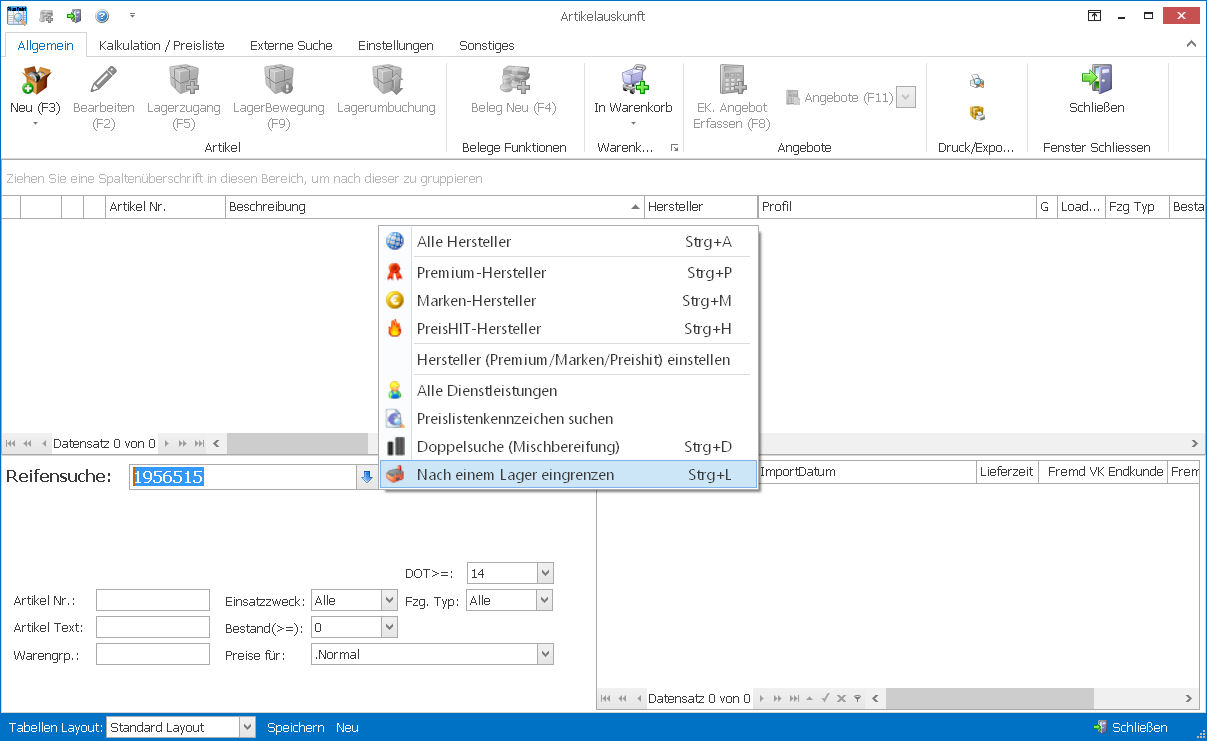The width and height of the screenshot is (1207, 741).
Task: Click the export icon below the printer
Action: coord(977,113)
